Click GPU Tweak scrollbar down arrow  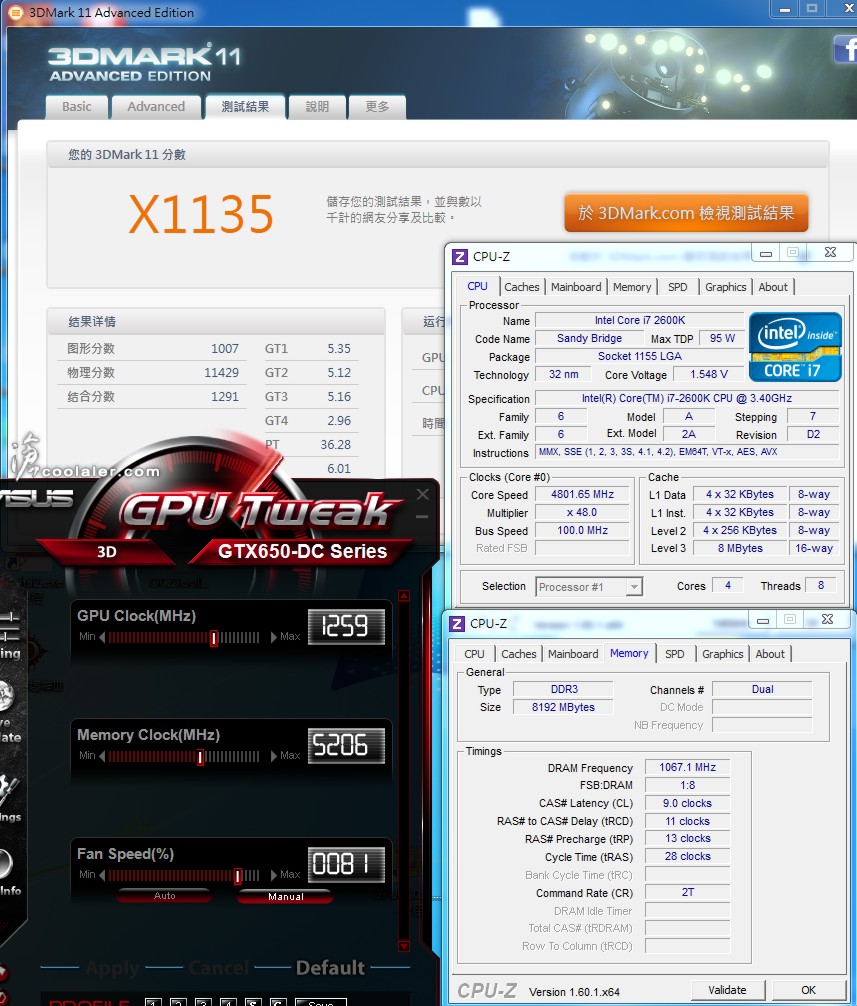pyautogui.click(x=404, y=946)
